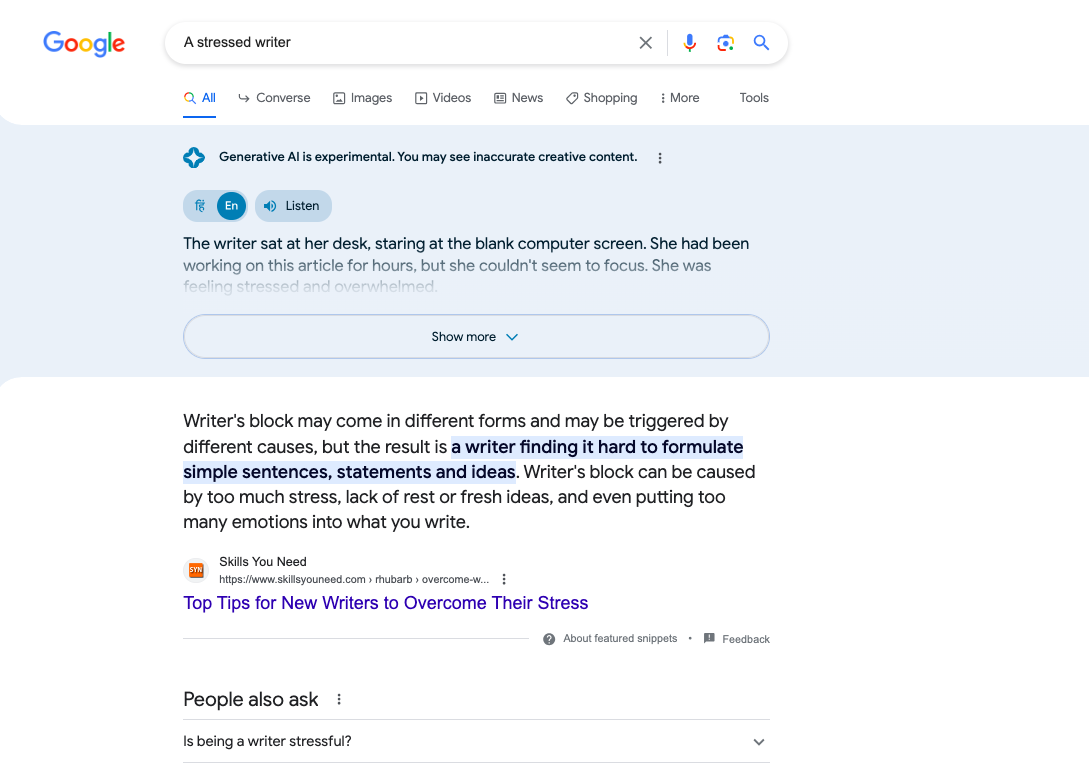This screenshot has height=765, width=1089.
Task: Click the blue search magnifier icon
Action: tap(761, 43)
